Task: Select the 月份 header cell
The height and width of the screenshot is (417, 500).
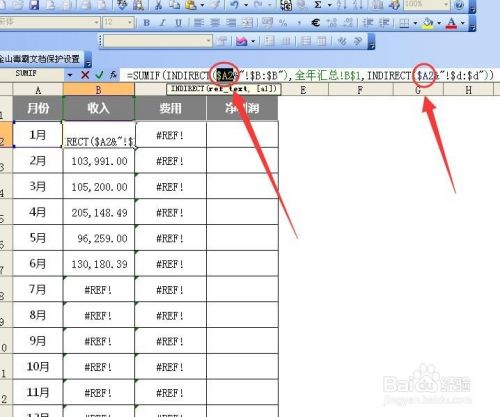Action: [x=38, y=108]
